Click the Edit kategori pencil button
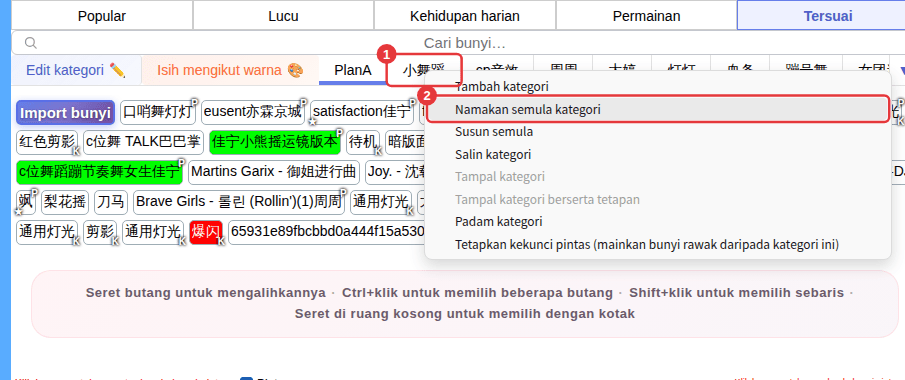This screenshot has width=905, height=380. click(76, 70)
